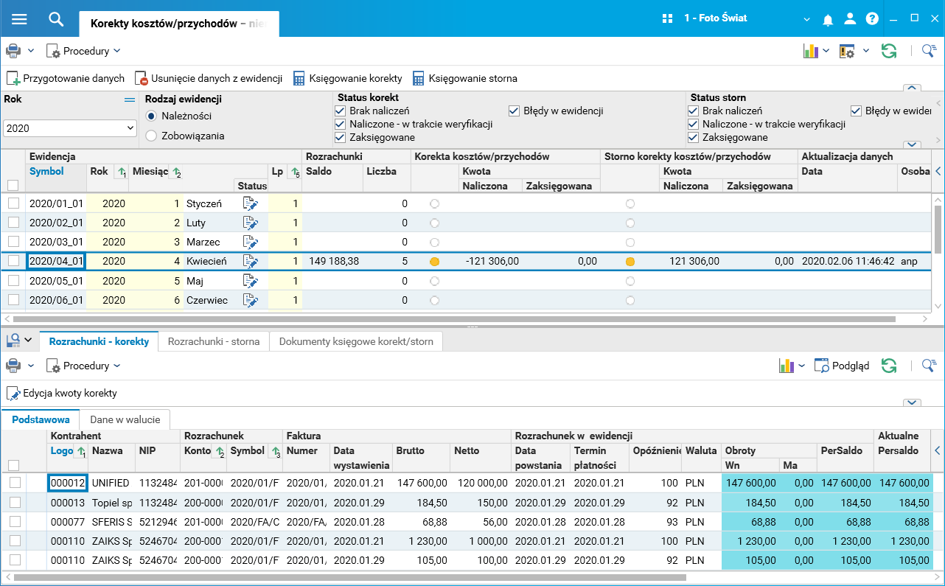
Task: Open the help question mark icon
Action: point(872,19)
